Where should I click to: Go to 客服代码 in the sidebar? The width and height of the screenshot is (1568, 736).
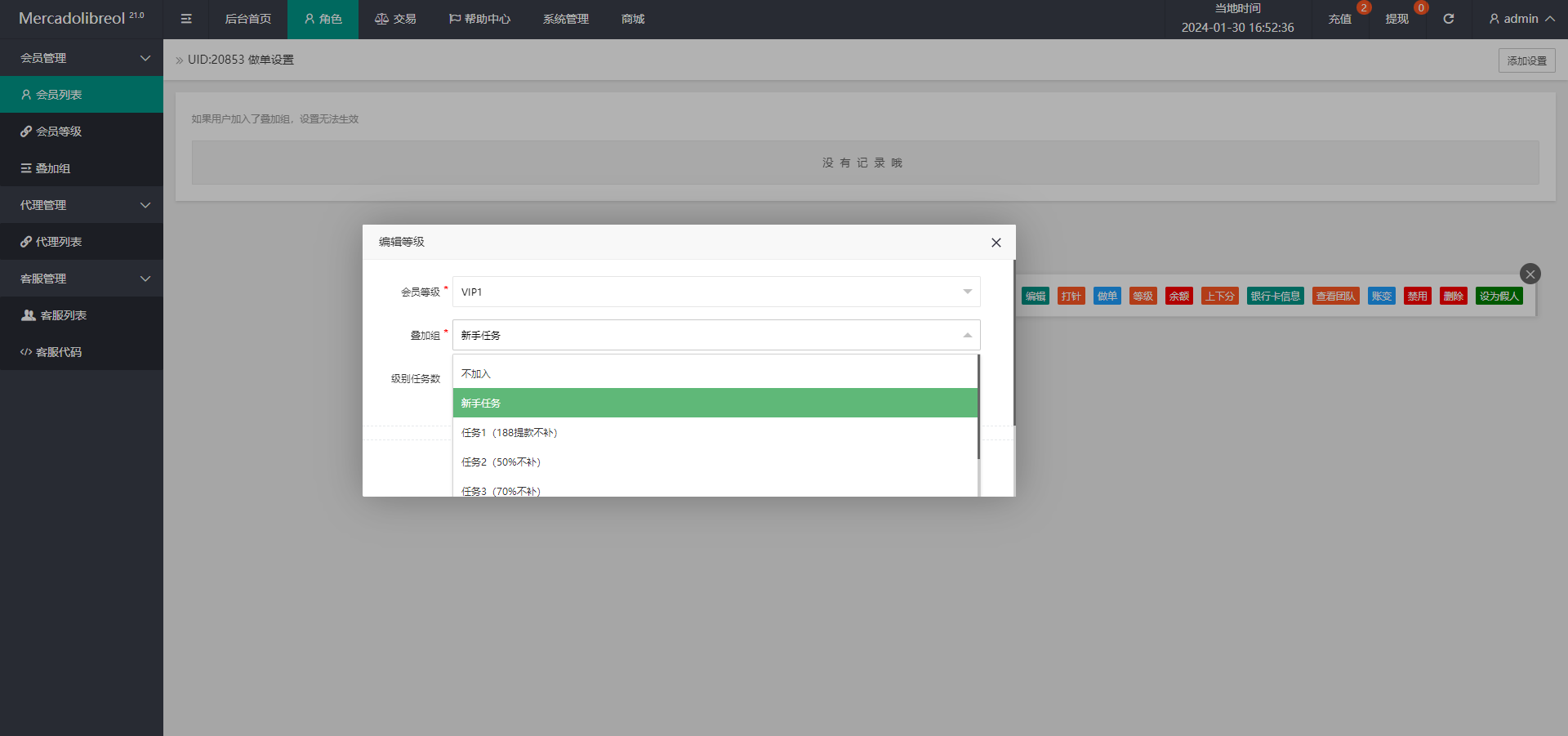[x=82, y=352]
